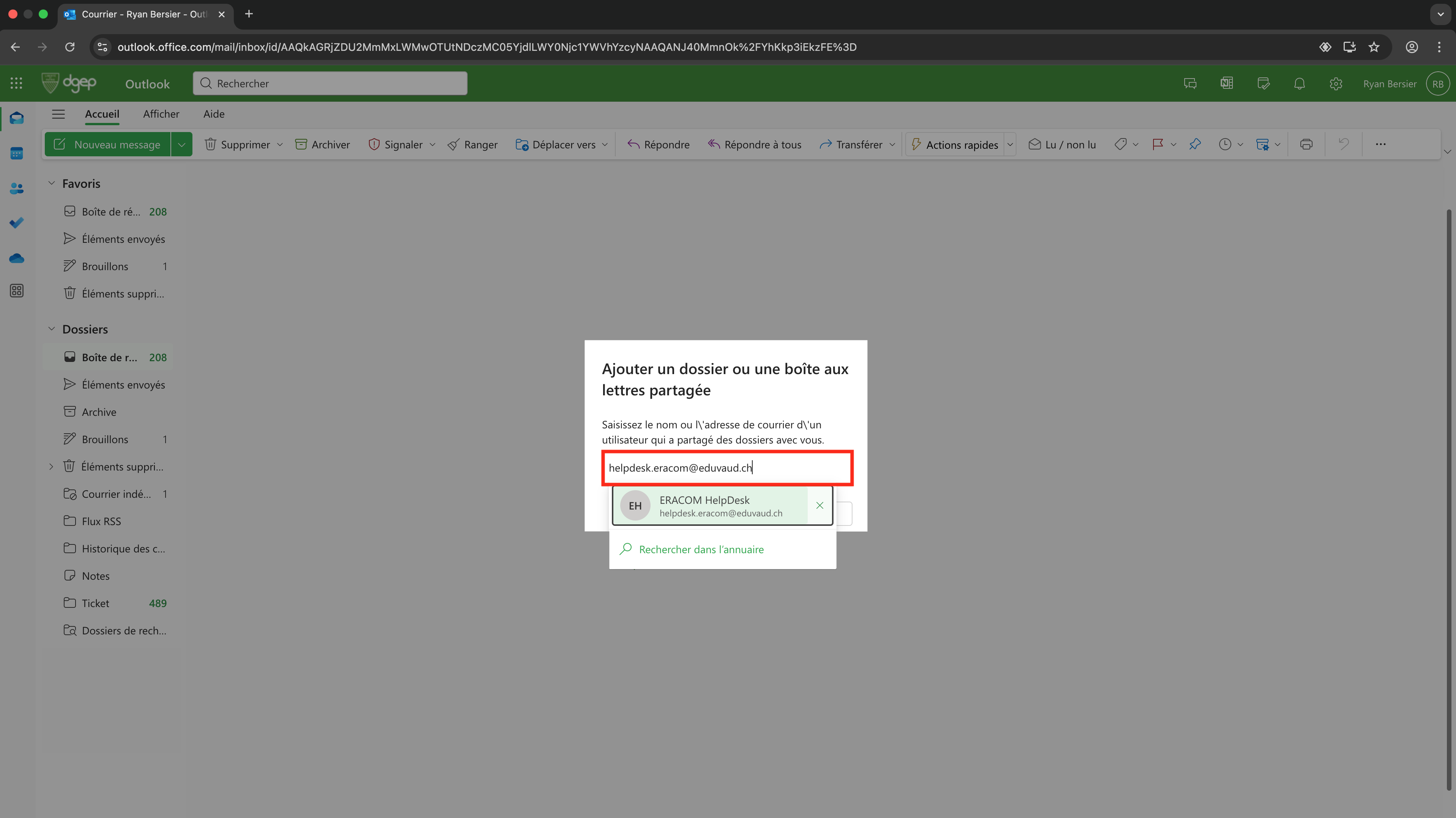Collapse the Favoris section
This screenshot has width=1456, height=818.
pos(52,183)
